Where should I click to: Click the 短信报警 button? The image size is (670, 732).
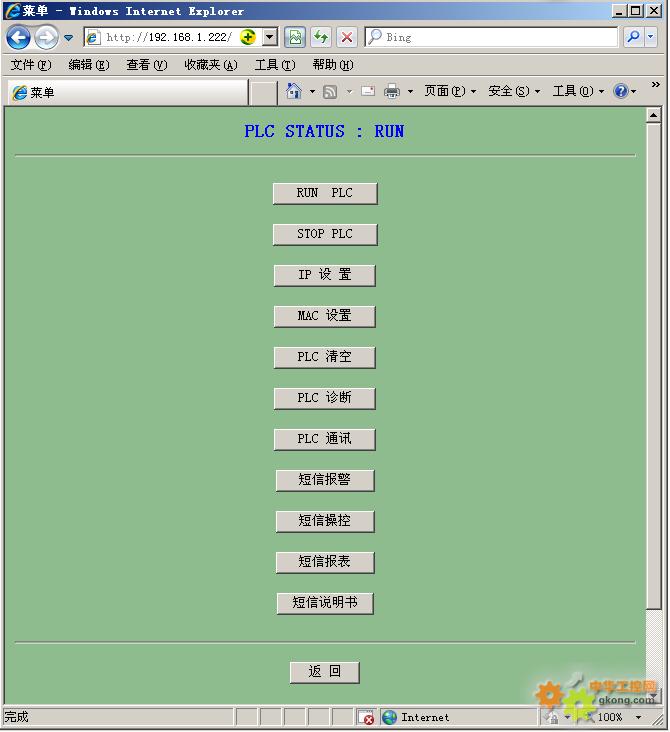(x=325, y=480)
